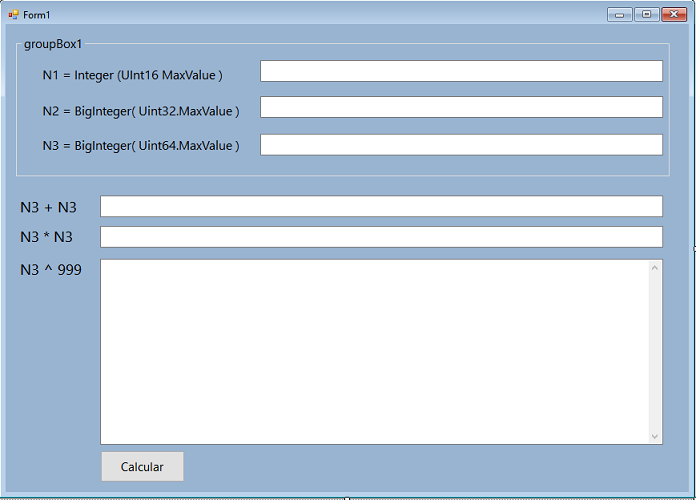Minimize the Form1 window
Image resolution: width=696 pixels, height=500 pixels.
(620, 15)
